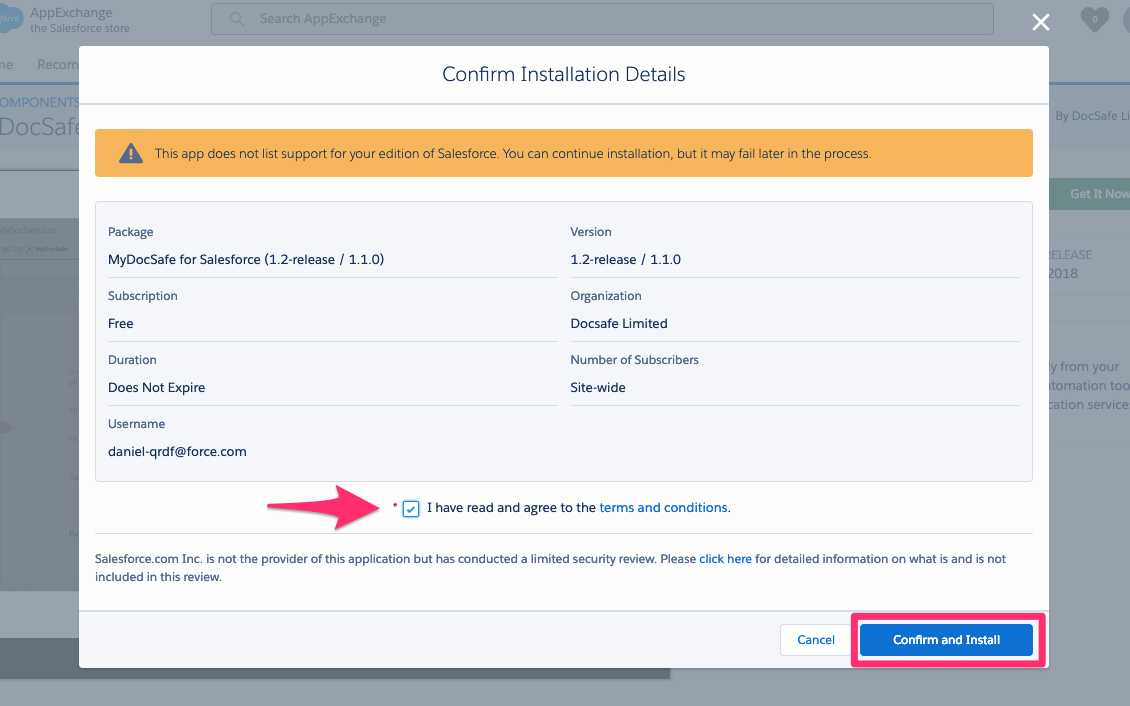Screen dimensions: 1130x706
Task: Select the duration value 'Does Not Expire'
Action: (156, 388)
